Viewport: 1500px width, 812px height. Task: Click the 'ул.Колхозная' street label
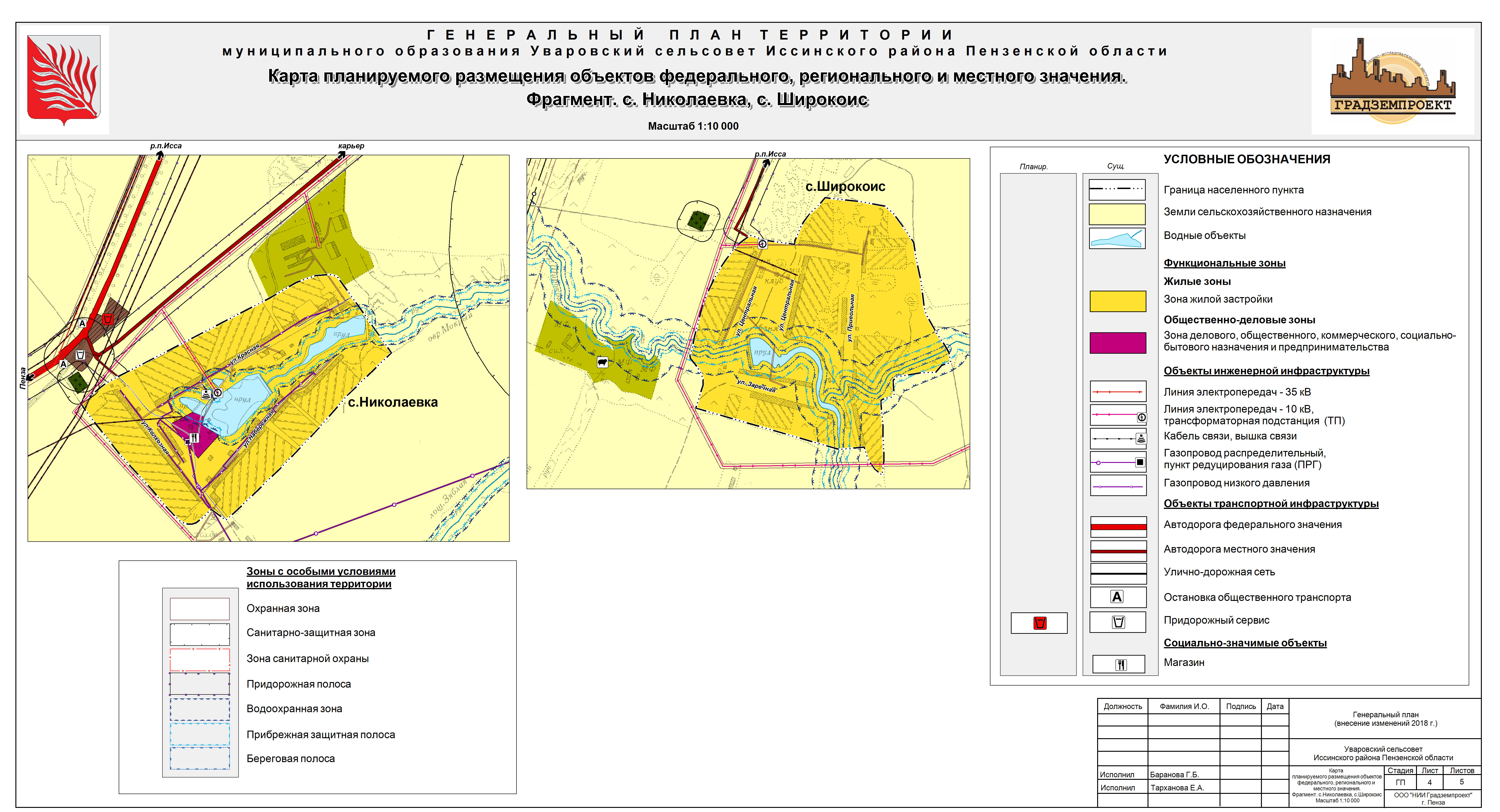coord(156,438)
